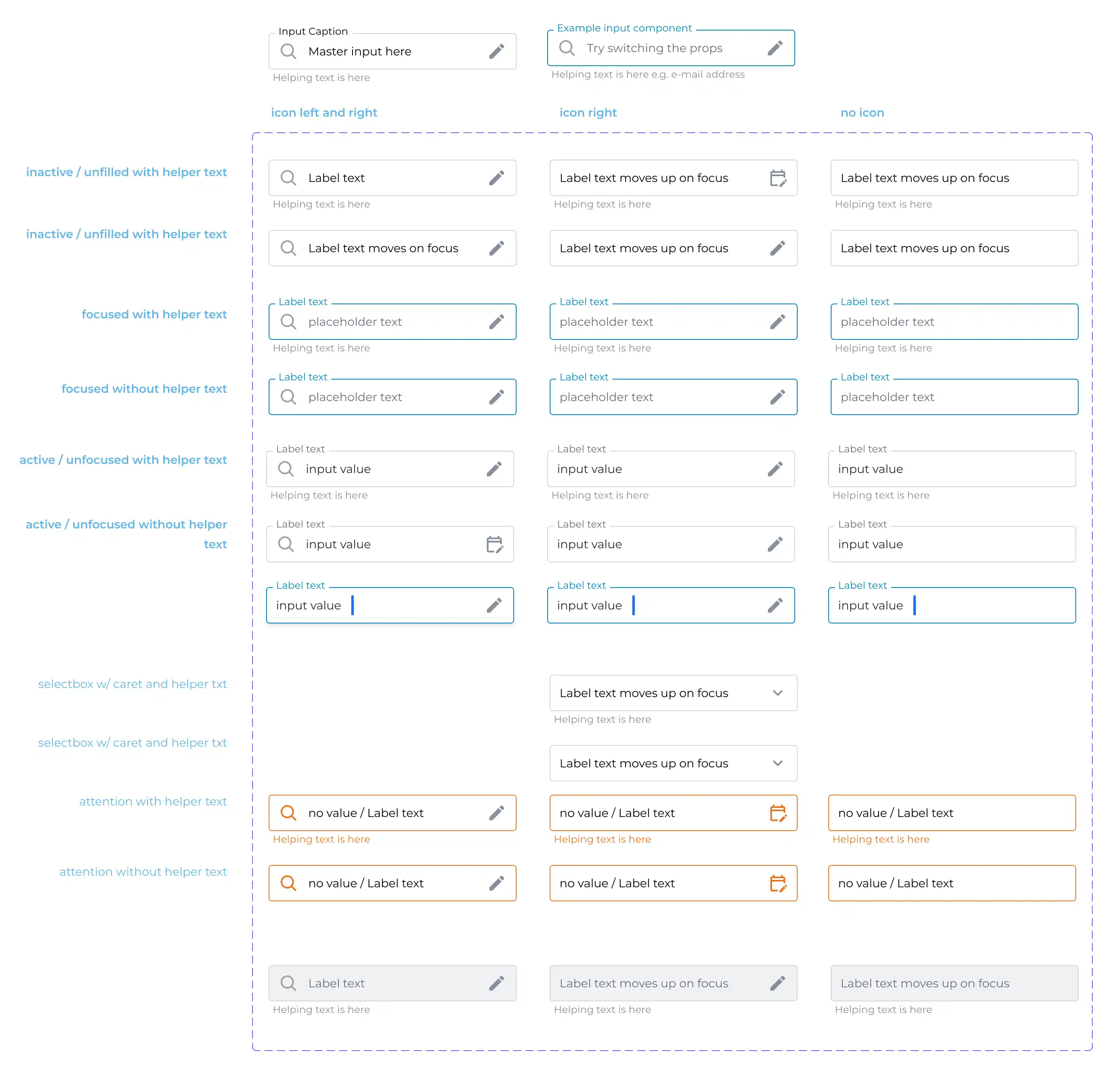Click search icon in Master input field
This screenshot has height=1075, width=1120.
[x=288, y=51]
